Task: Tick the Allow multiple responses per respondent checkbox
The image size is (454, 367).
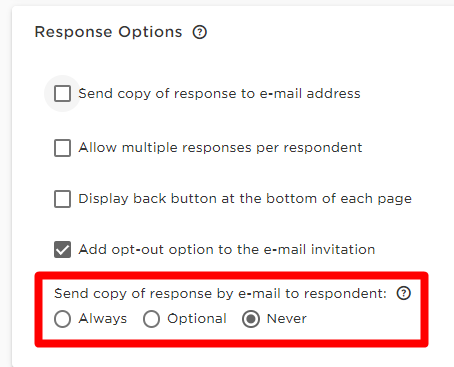Action: point(62,148)
